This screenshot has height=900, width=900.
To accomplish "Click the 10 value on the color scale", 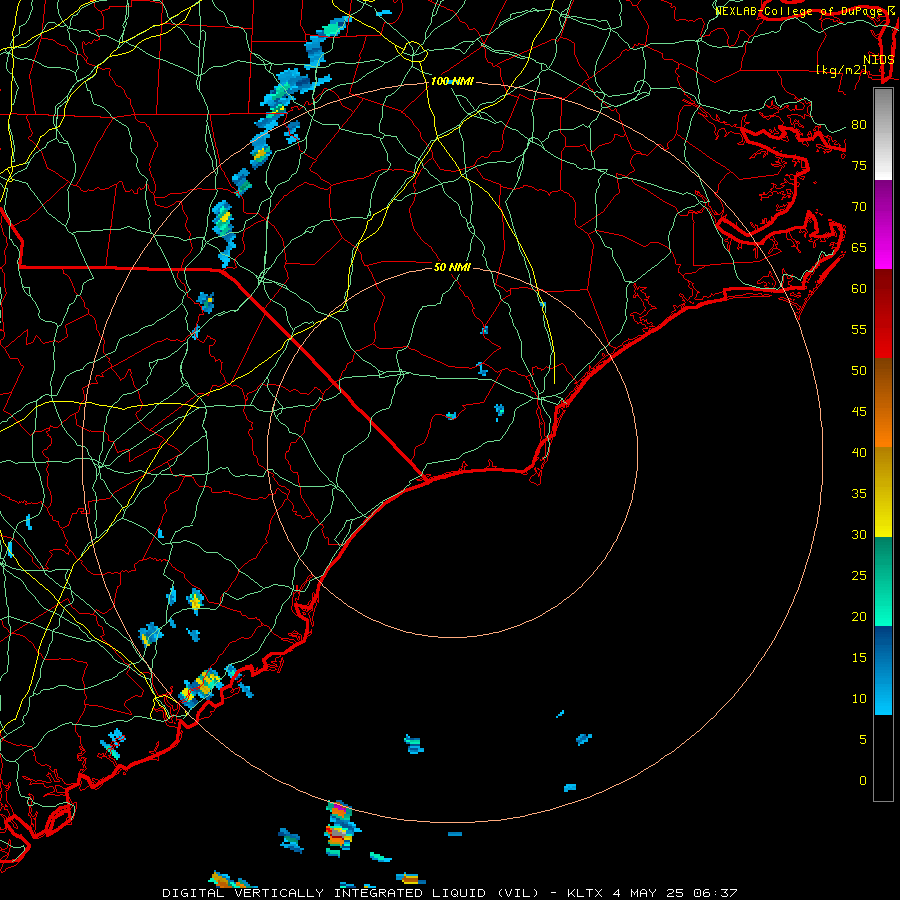I will [859, 699].
